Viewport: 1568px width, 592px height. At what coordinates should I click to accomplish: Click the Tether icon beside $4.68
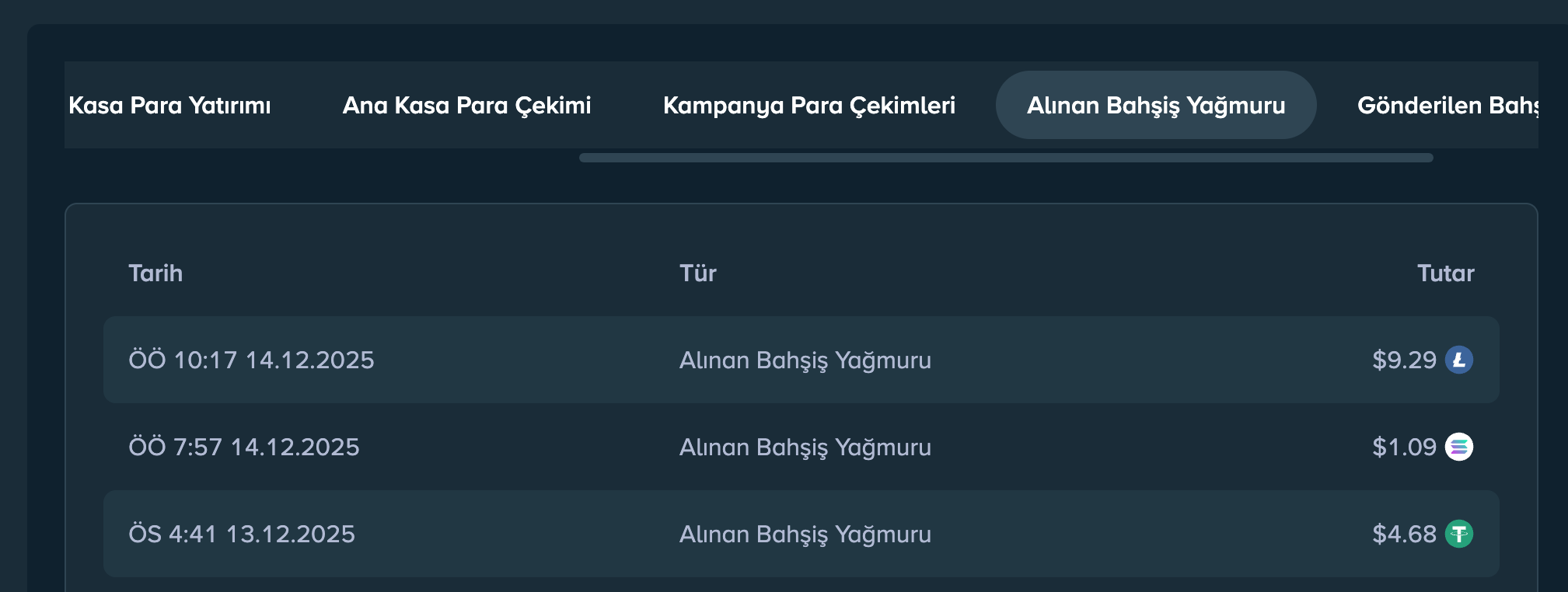(x=1458, y=534)
